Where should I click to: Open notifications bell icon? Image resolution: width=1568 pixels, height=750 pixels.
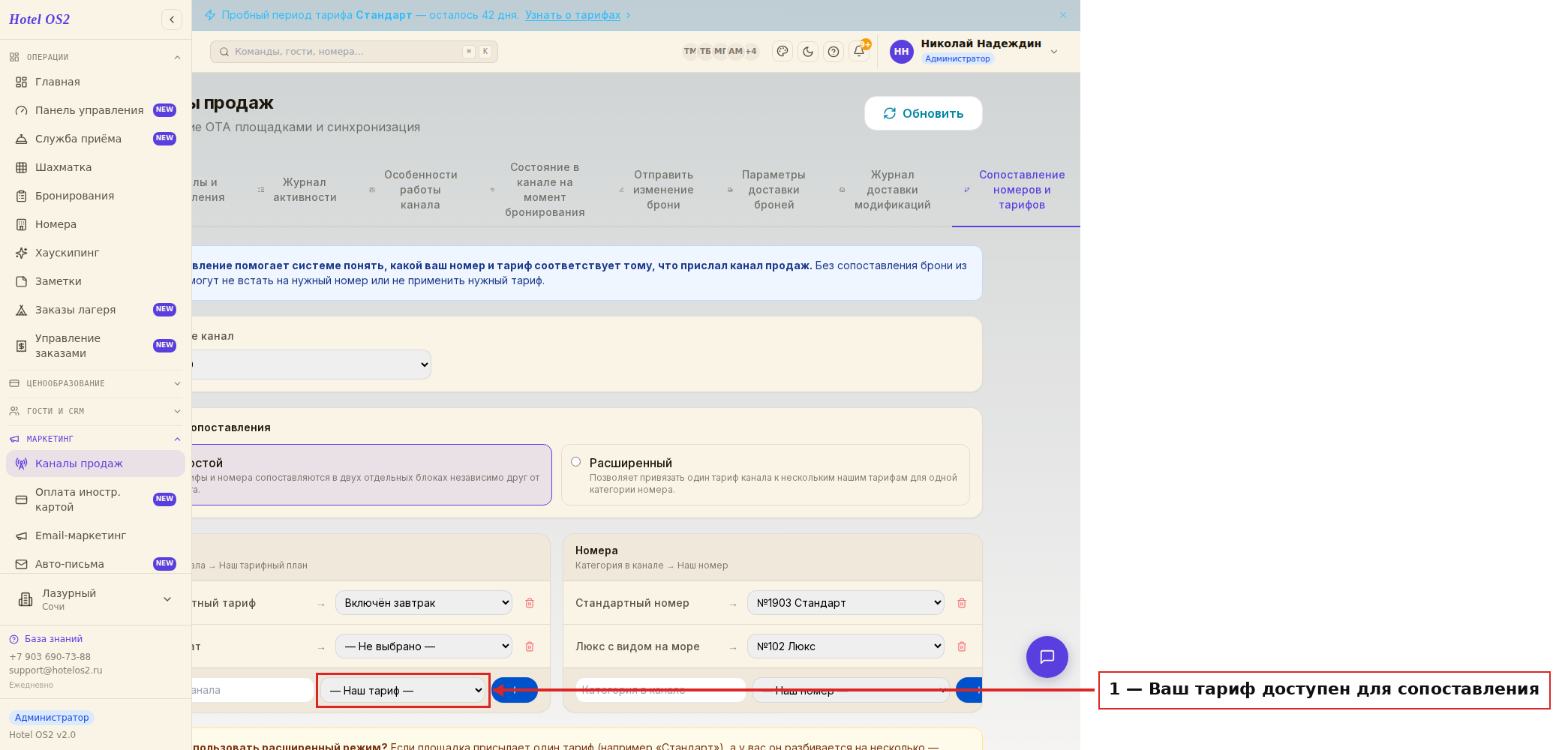click(x=859, y=51)
